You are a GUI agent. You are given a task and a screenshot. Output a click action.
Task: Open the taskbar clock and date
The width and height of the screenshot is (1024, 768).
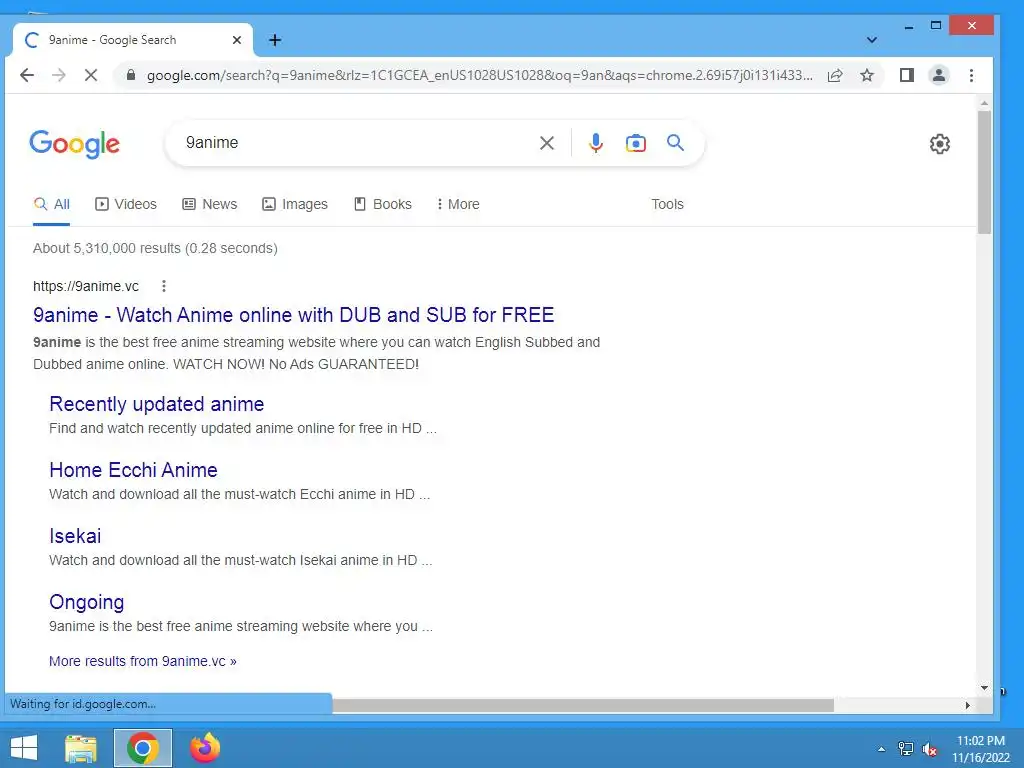click(980, 749)
